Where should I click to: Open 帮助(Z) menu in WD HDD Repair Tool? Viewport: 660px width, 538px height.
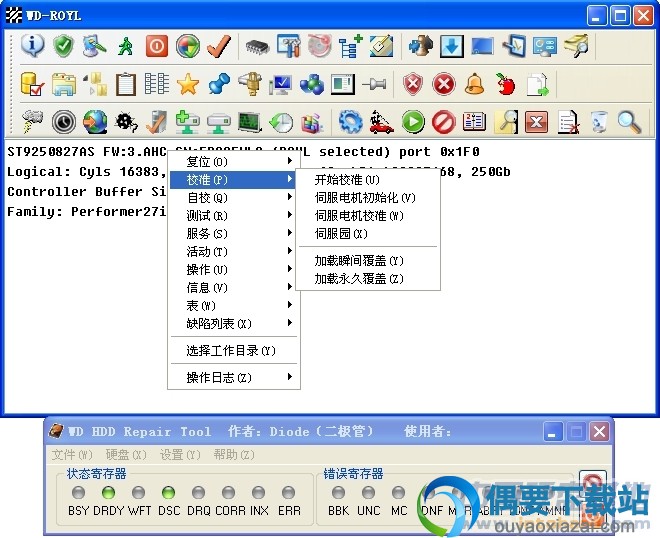point(234,455)
